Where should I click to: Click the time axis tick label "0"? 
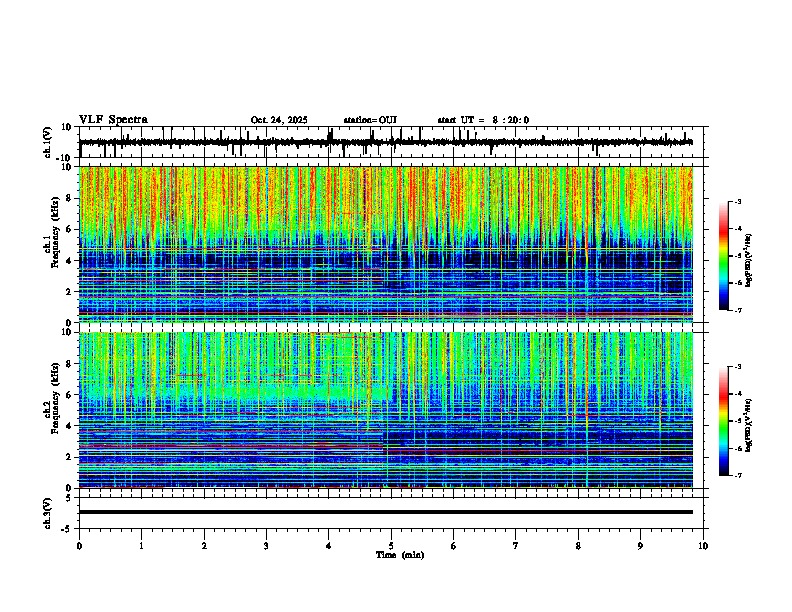click(79, 546)
